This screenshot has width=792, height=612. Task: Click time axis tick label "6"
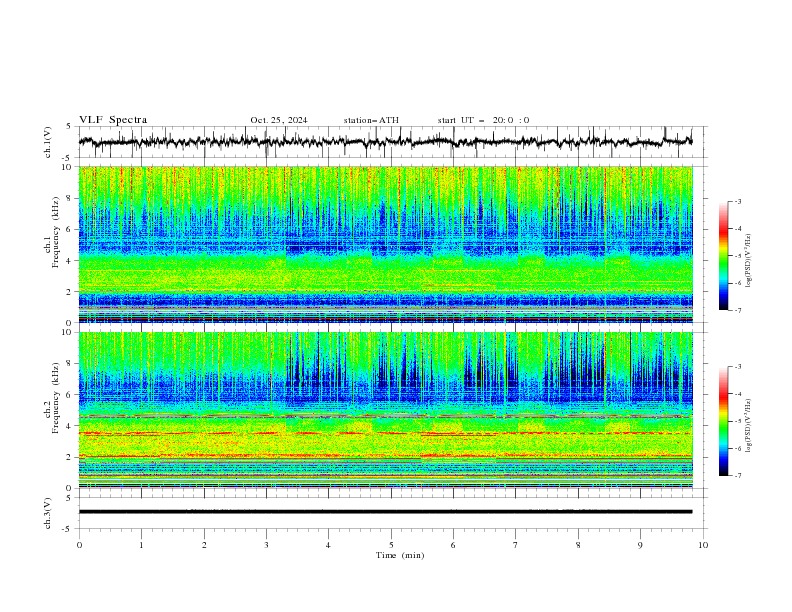pos(453,545)
